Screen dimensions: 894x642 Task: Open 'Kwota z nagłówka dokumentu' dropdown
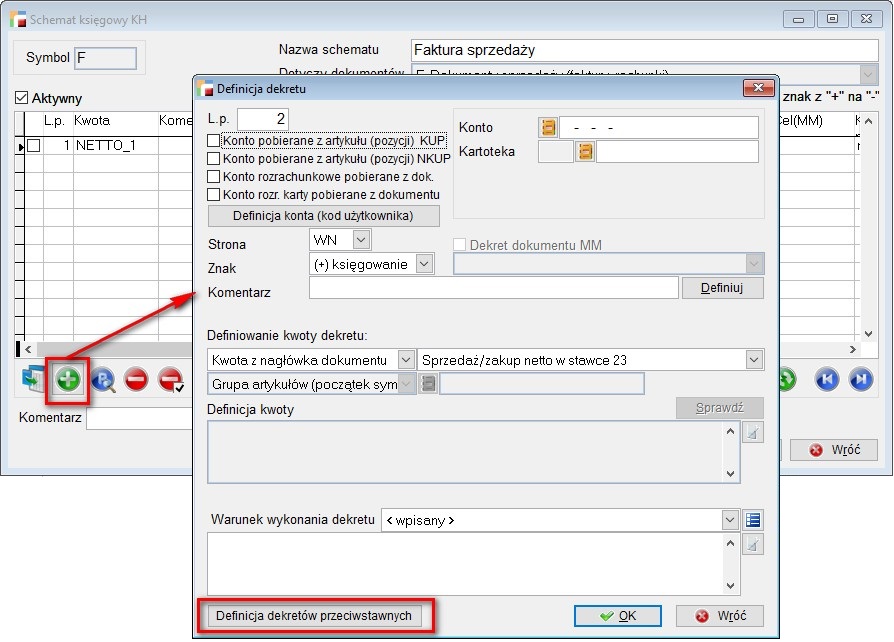tap(405, 360)
